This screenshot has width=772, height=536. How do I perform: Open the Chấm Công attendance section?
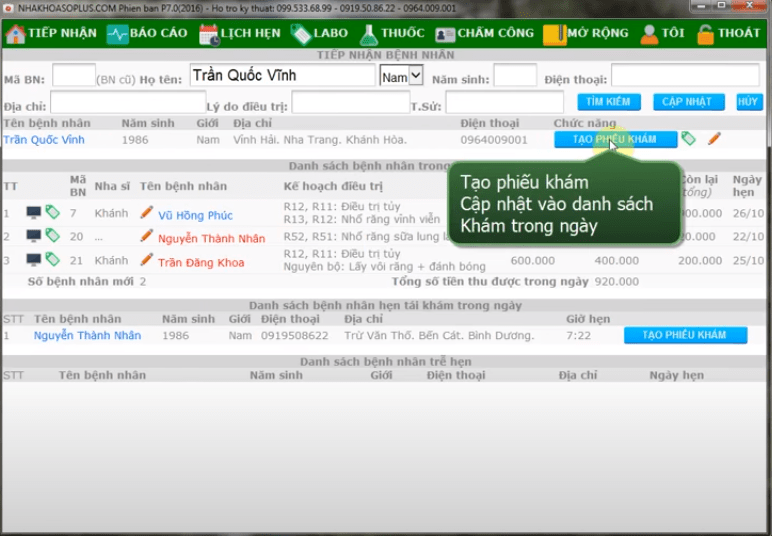485,33
